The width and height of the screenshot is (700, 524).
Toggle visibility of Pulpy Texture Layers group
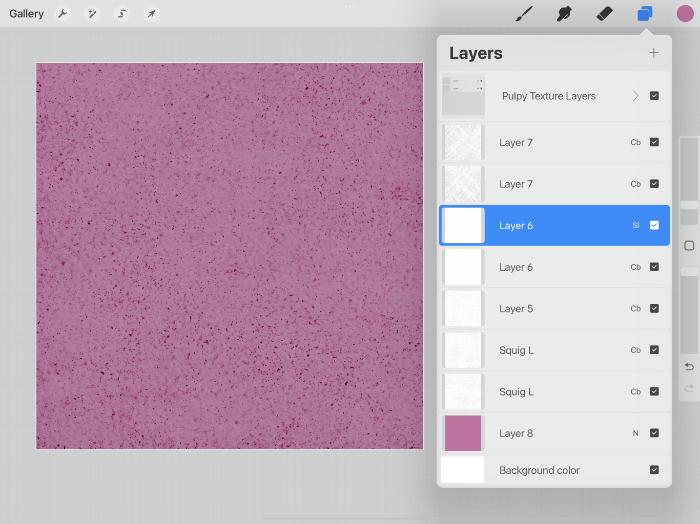[x=654, y=96]
